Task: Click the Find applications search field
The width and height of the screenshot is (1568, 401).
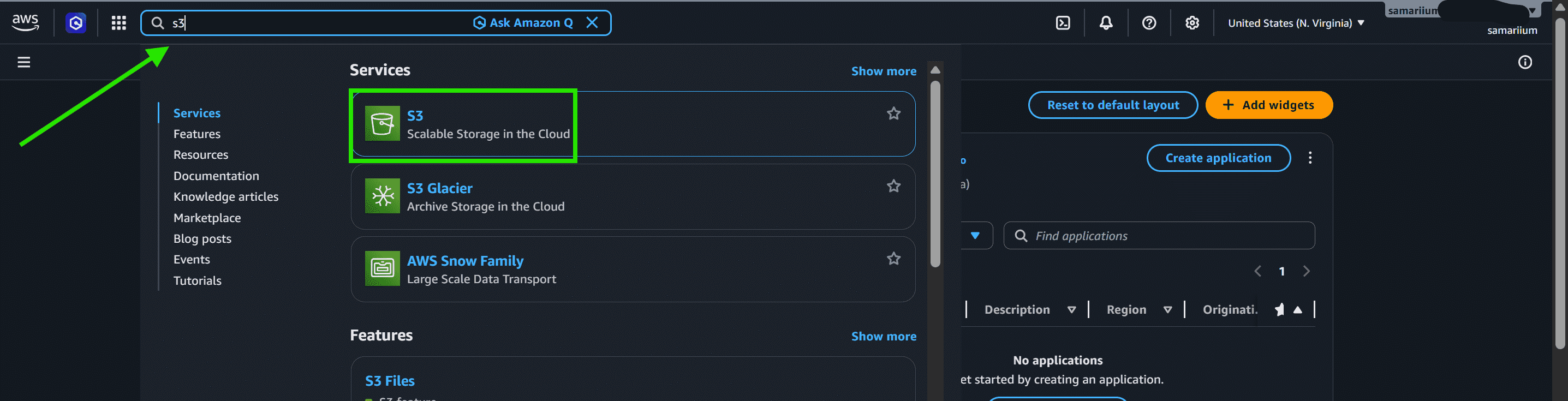Action: 1159,236
